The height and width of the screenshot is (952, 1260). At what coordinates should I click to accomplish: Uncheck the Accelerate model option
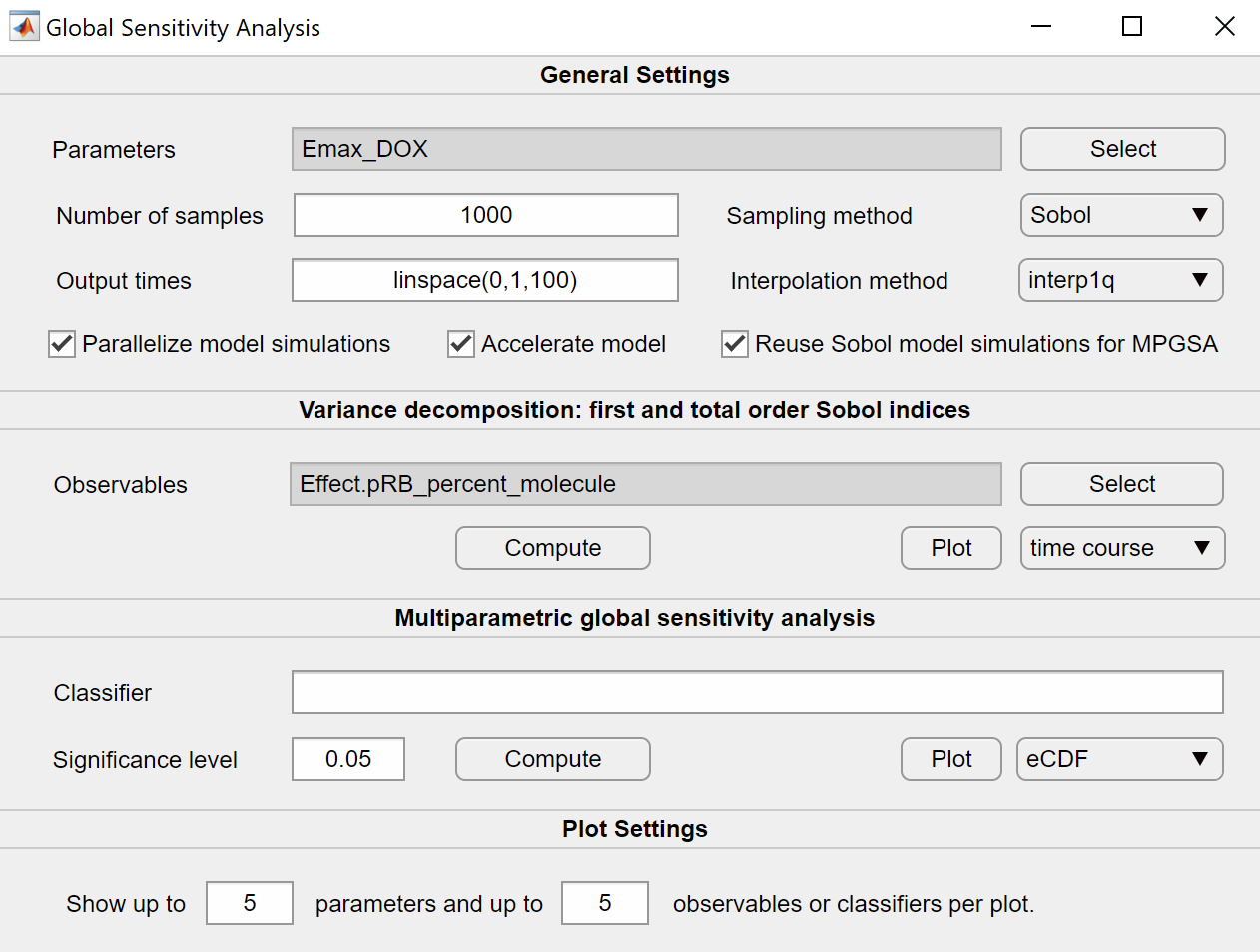pos(461,345)
